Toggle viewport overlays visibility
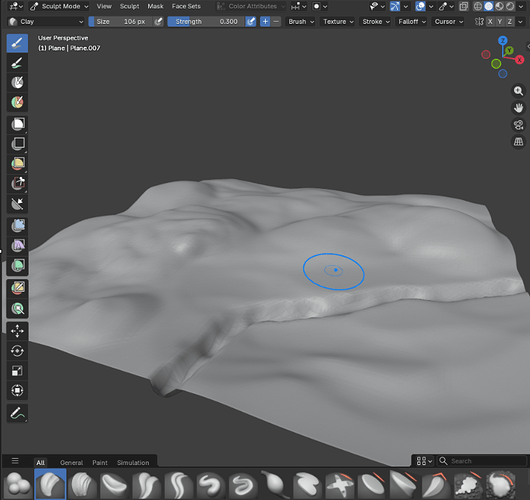This screenshot has height=500, width=530. (x=420, y=6)
